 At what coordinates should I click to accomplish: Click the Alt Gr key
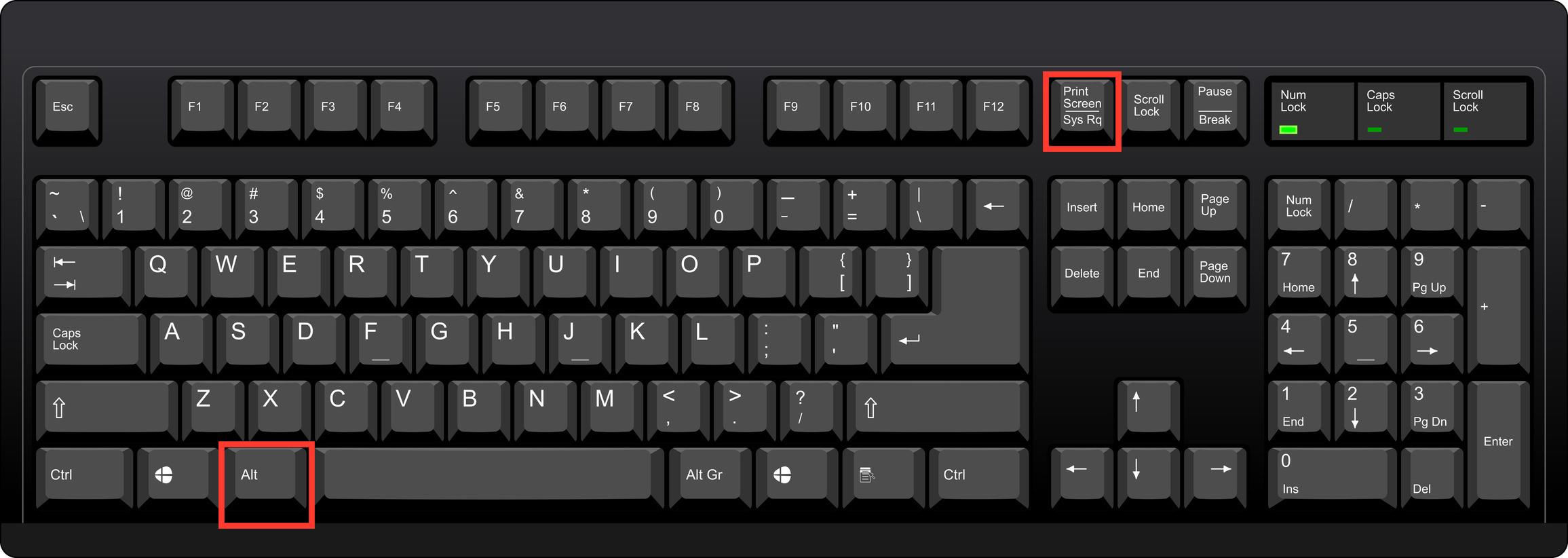pyautogui.click(x=710, y=477)
